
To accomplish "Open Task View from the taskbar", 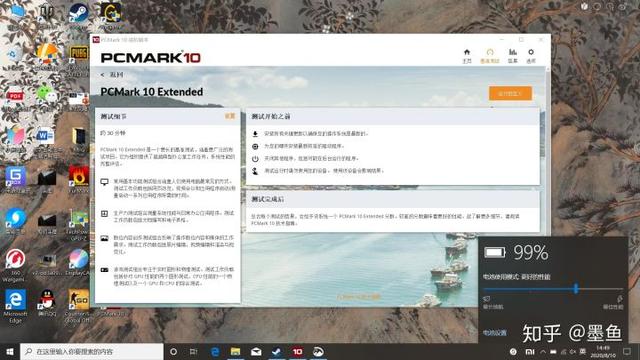I will pyautogui.click(x=193, y=351).
